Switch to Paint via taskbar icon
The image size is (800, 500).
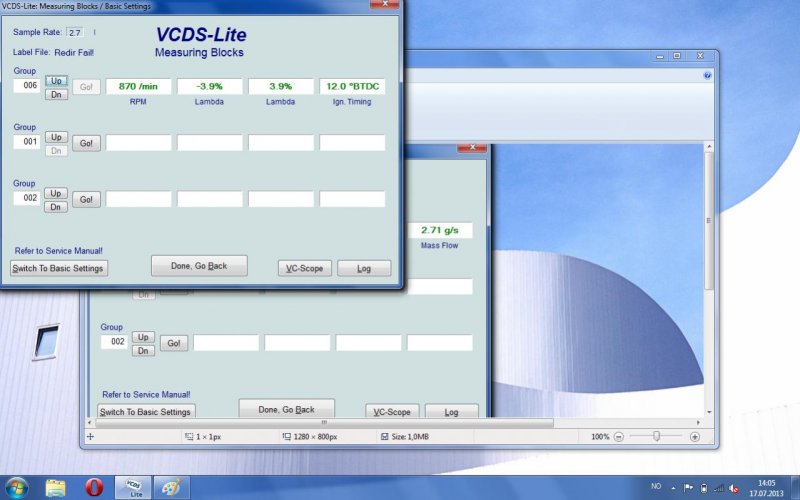point(172,487)
